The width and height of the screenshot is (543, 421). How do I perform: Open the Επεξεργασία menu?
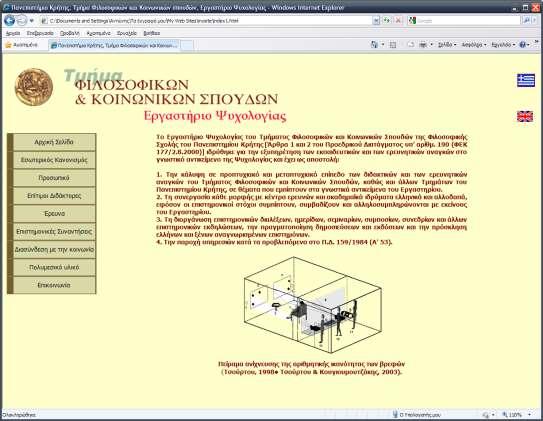pos(40,33)
